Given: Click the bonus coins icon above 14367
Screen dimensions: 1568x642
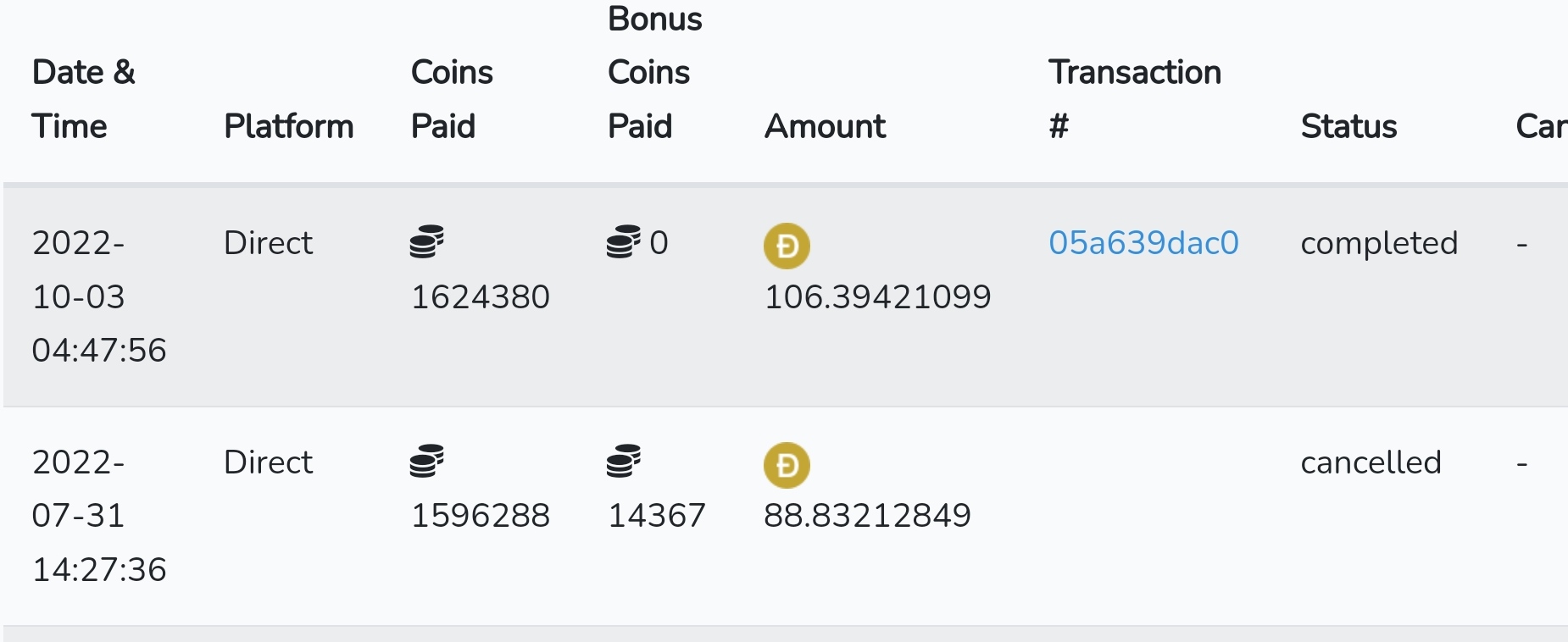Looking at the screenshot, I should tap(624, 461).
